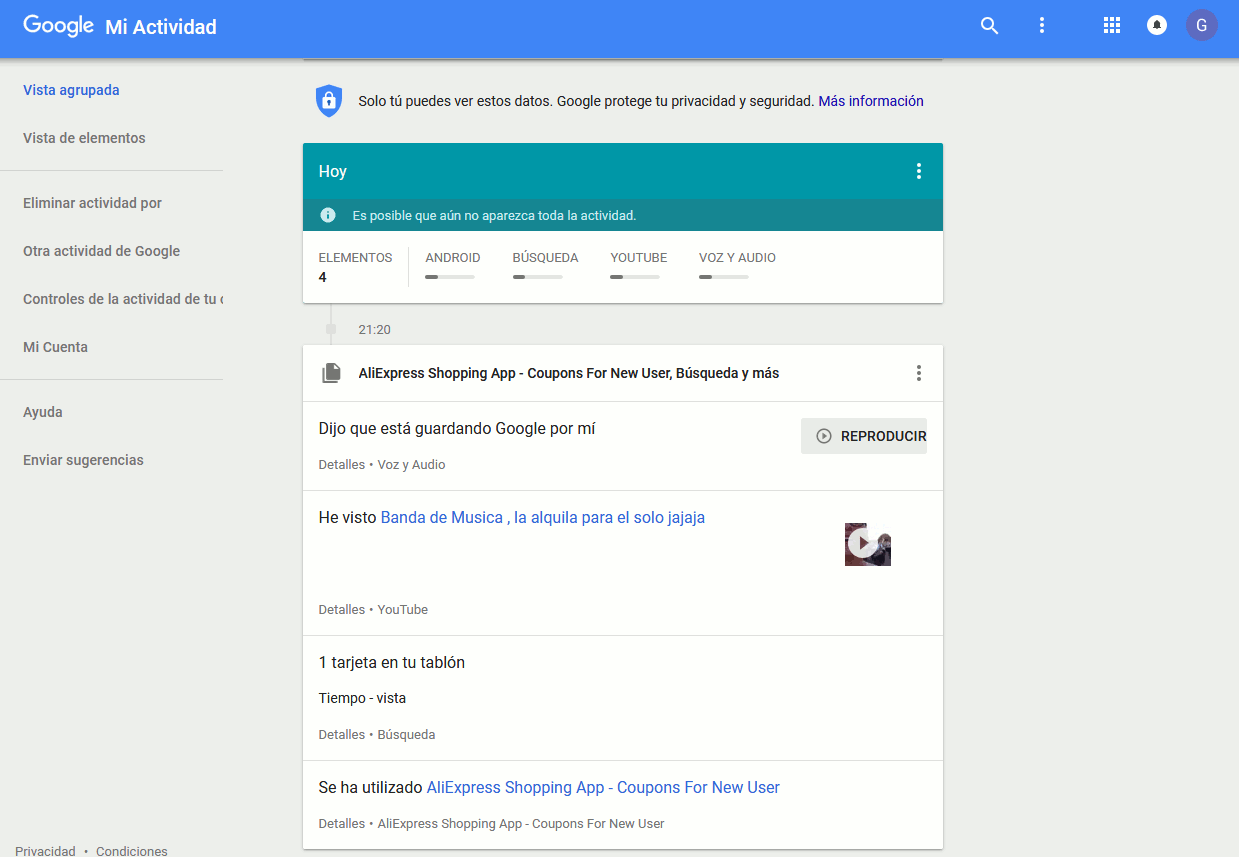Screen dimensions: 1239x857
Task: Click the YouTube video thumbnail
Action: [x=867, y=544]
